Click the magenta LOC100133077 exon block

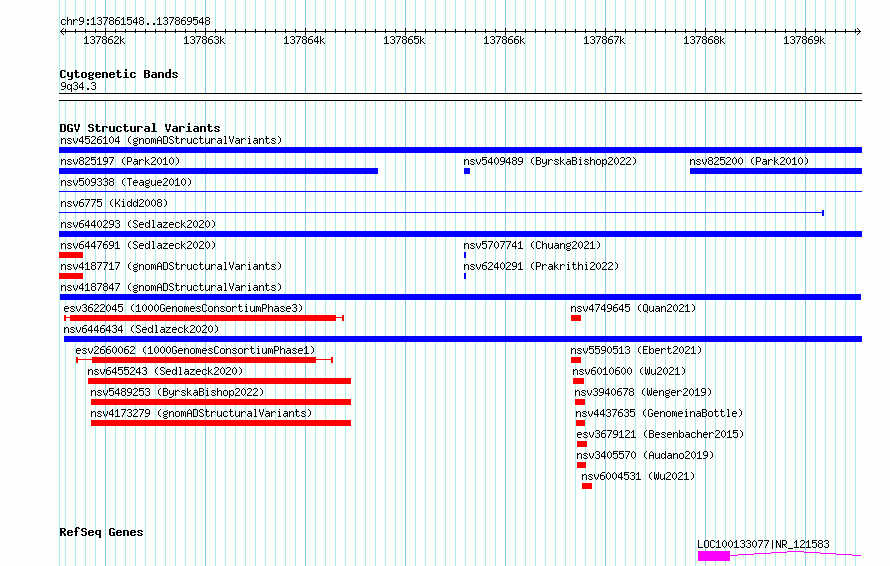[x=714, y=556]
